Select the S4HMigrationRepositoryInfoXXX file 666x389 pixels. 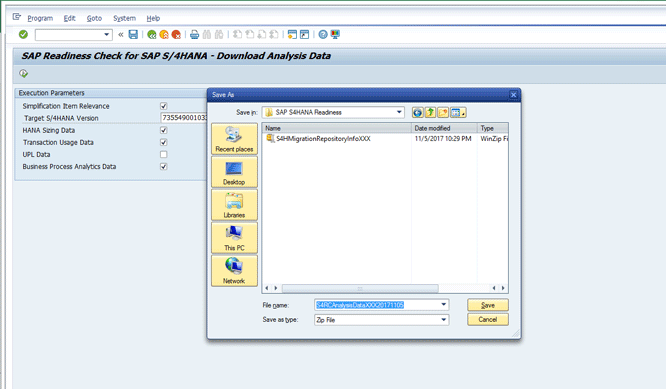319,138
